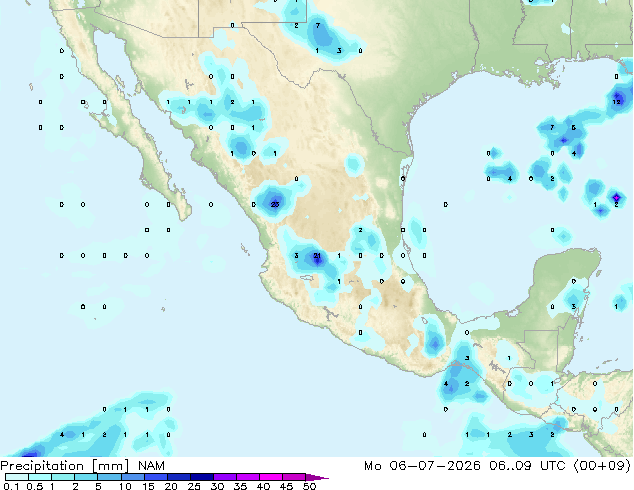
Task: Click the '40' legend scale label
Action: (x=263, y=486)
